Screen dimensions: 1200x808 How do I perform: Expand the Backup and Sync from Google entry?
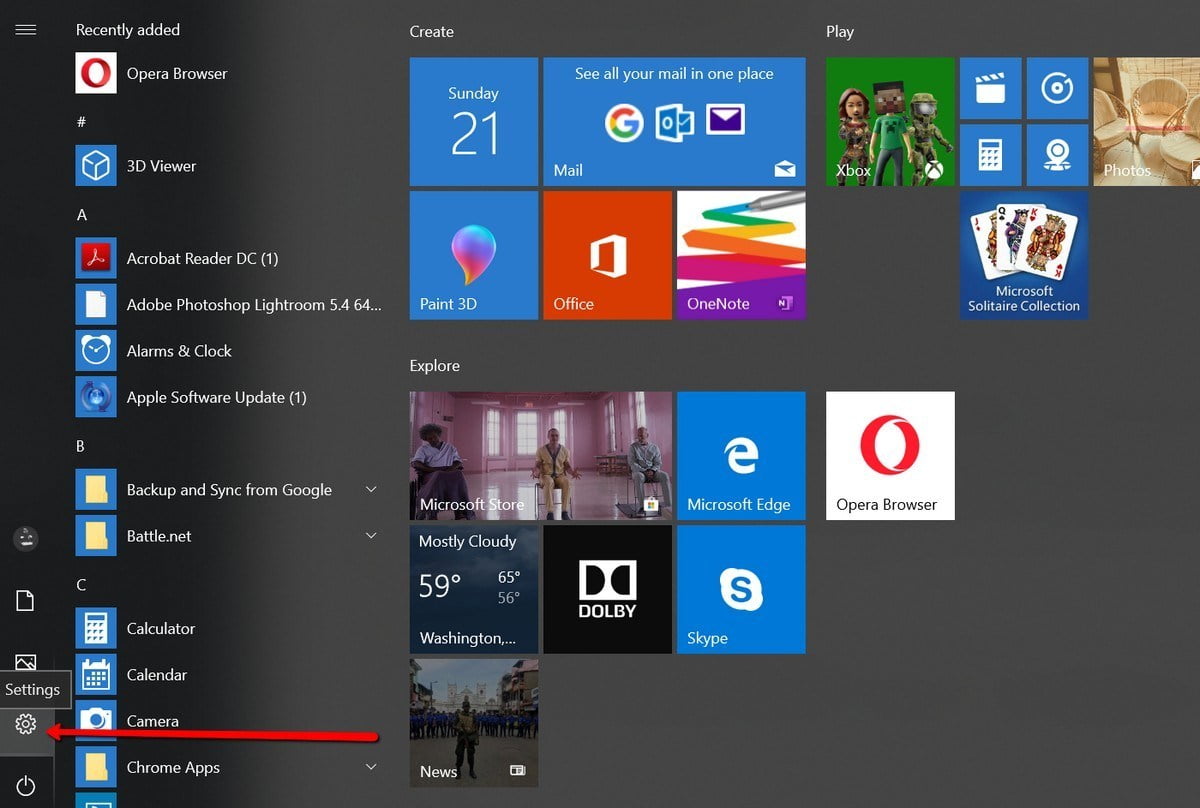click(x=371, y=489)
